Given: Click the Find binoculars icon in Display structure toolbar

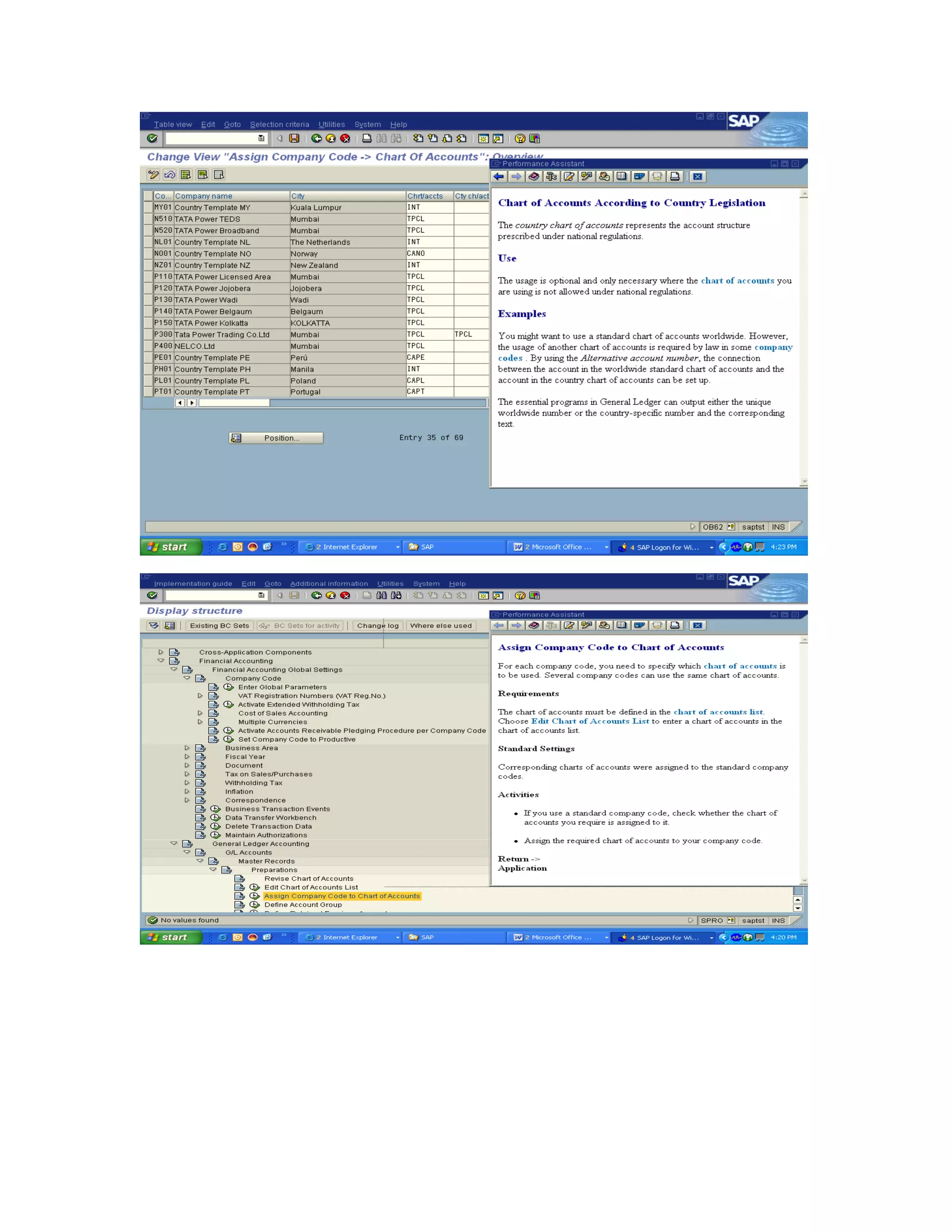Looking at the screenshot, I should pyautogui.click(x=382, y=596).
